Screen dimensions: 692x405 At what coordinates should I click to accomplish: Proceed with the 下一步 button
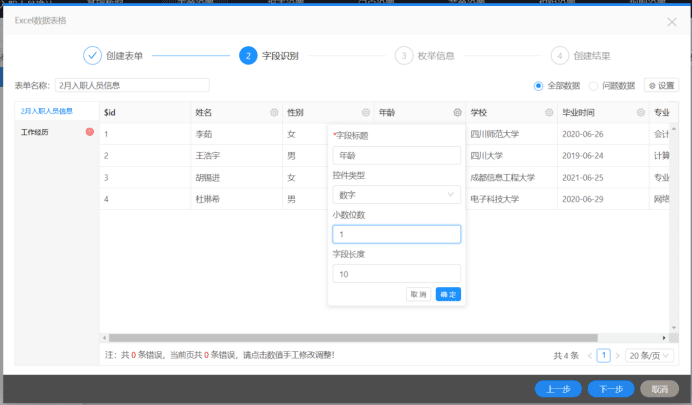point(611,389)
